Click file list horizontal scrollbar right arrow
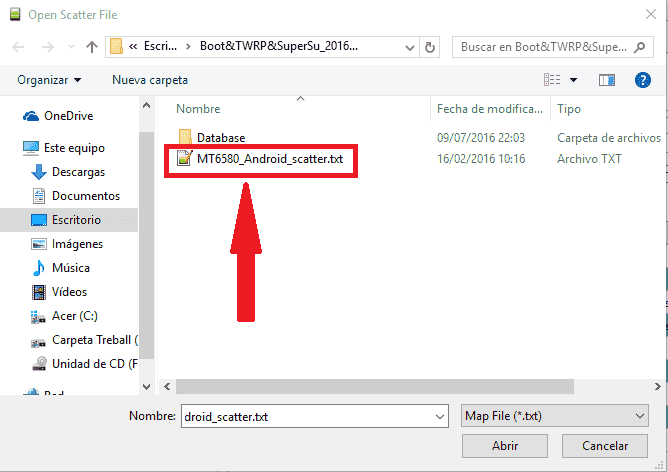668x472 pixels. pyautogui.click(x=658, y=387)
